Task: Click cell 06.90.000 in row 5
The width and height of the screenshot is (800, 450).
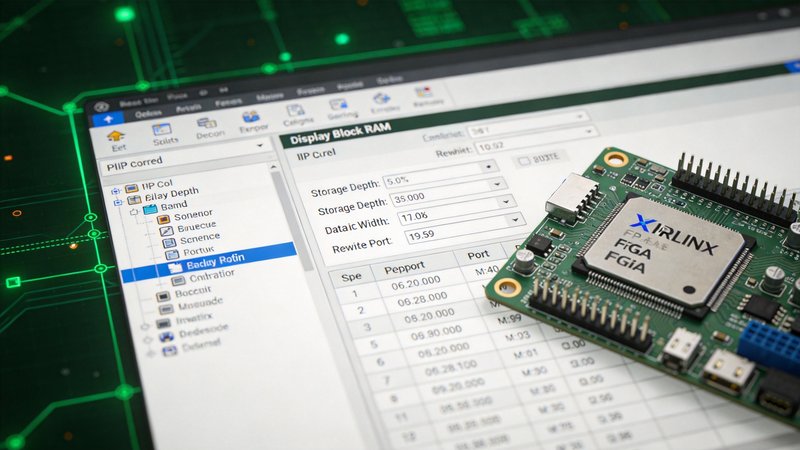Action: tap(436, 333)
